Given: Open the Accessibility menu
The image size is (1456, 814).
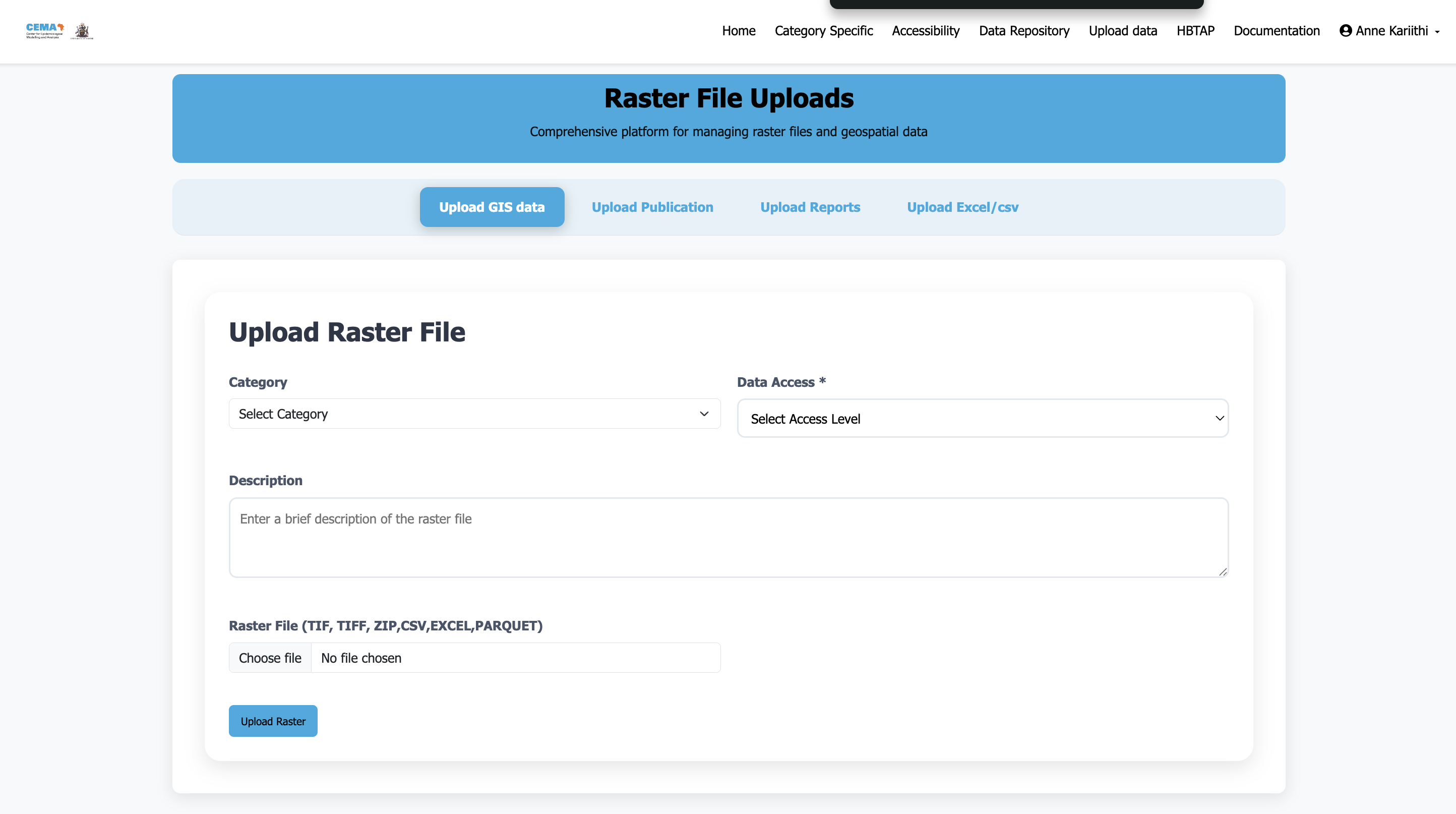Looking at the screenshot, I should pos(926,31).
